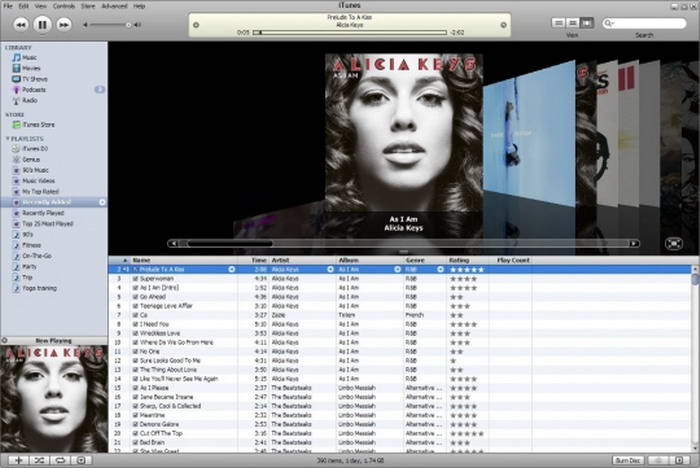Select the blue album cover in Cover Flow

click(x=529, y=134)
